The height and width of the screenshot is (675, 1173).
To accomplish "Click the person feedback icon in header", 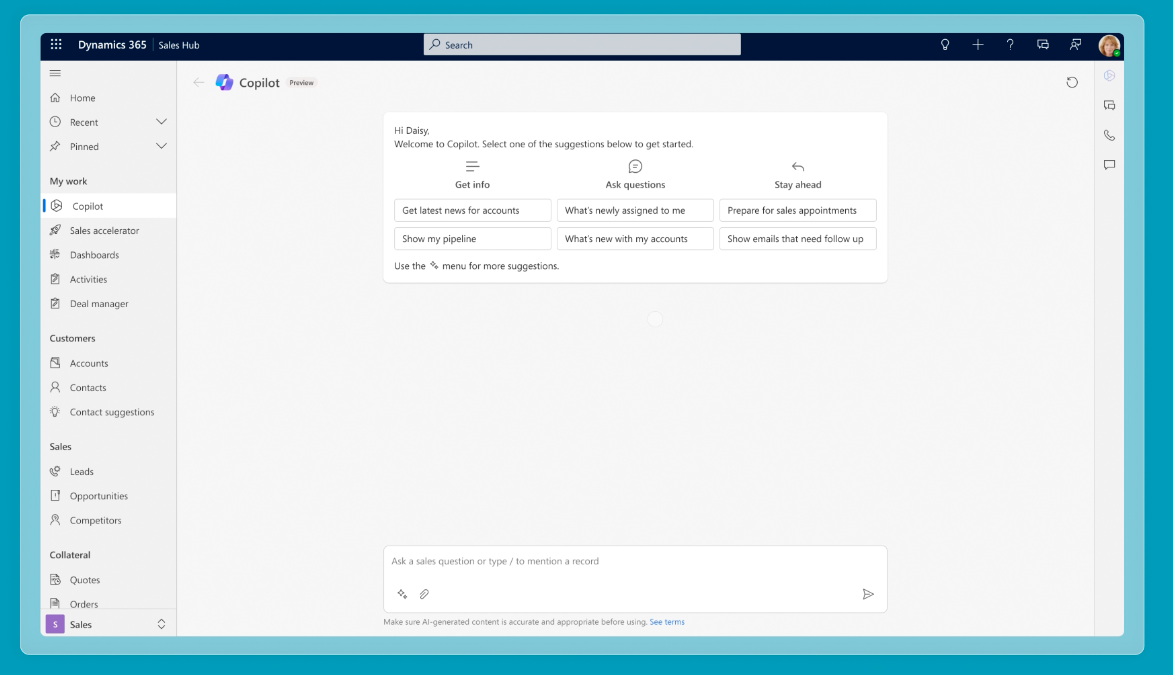I will tap(1075, 45).
